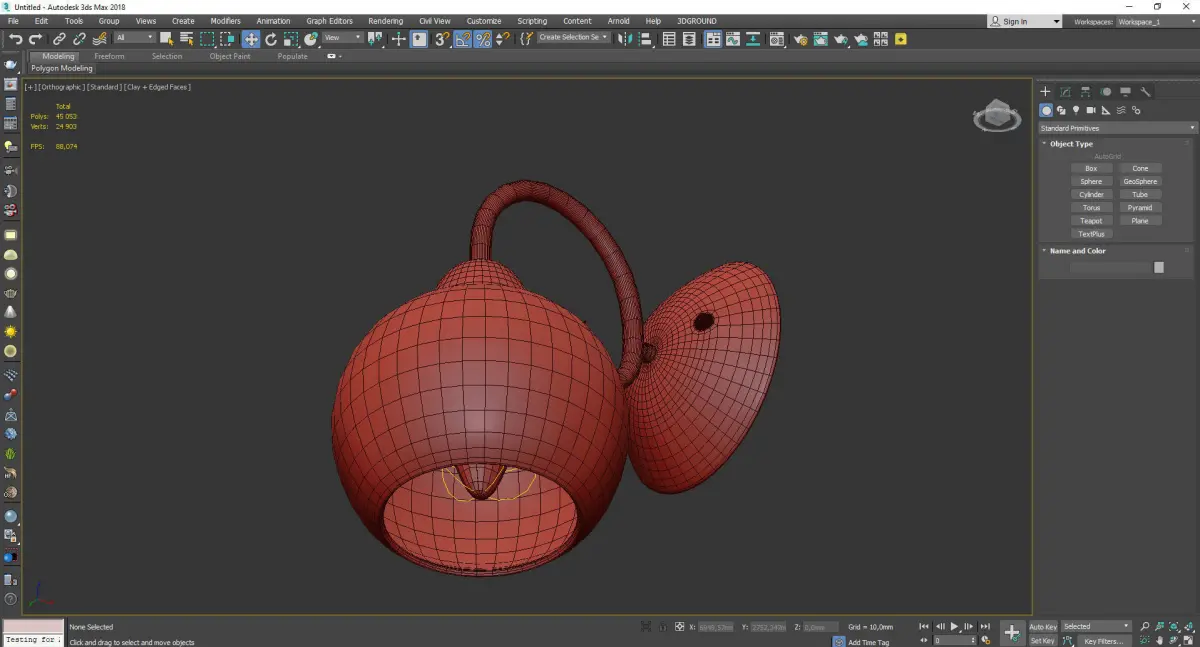This screenshot has width=1200, height=647.
Task: Collapse the Name and Color rollout
Action: coord(1078,251)
